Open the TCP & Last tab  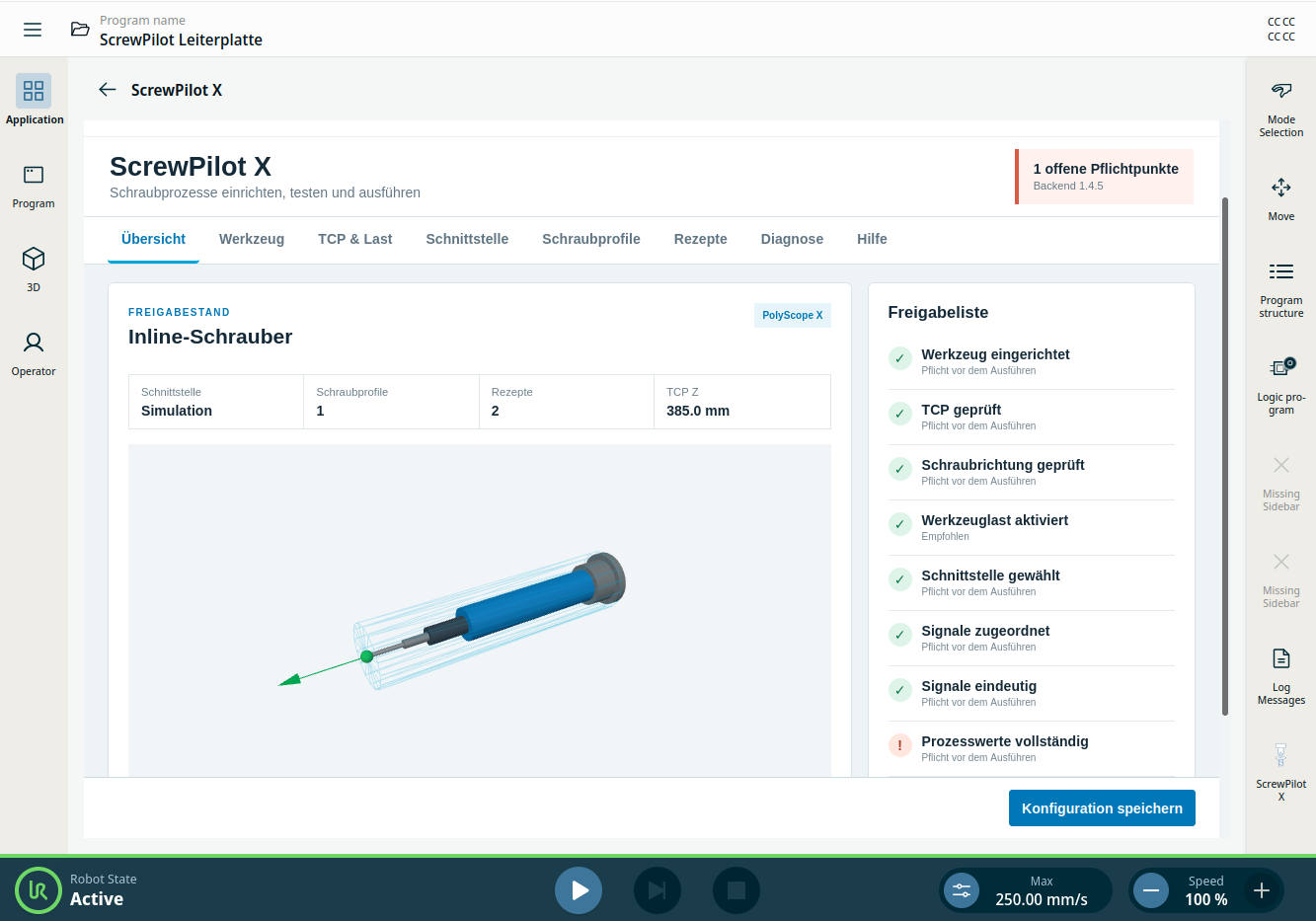(355, 239)
